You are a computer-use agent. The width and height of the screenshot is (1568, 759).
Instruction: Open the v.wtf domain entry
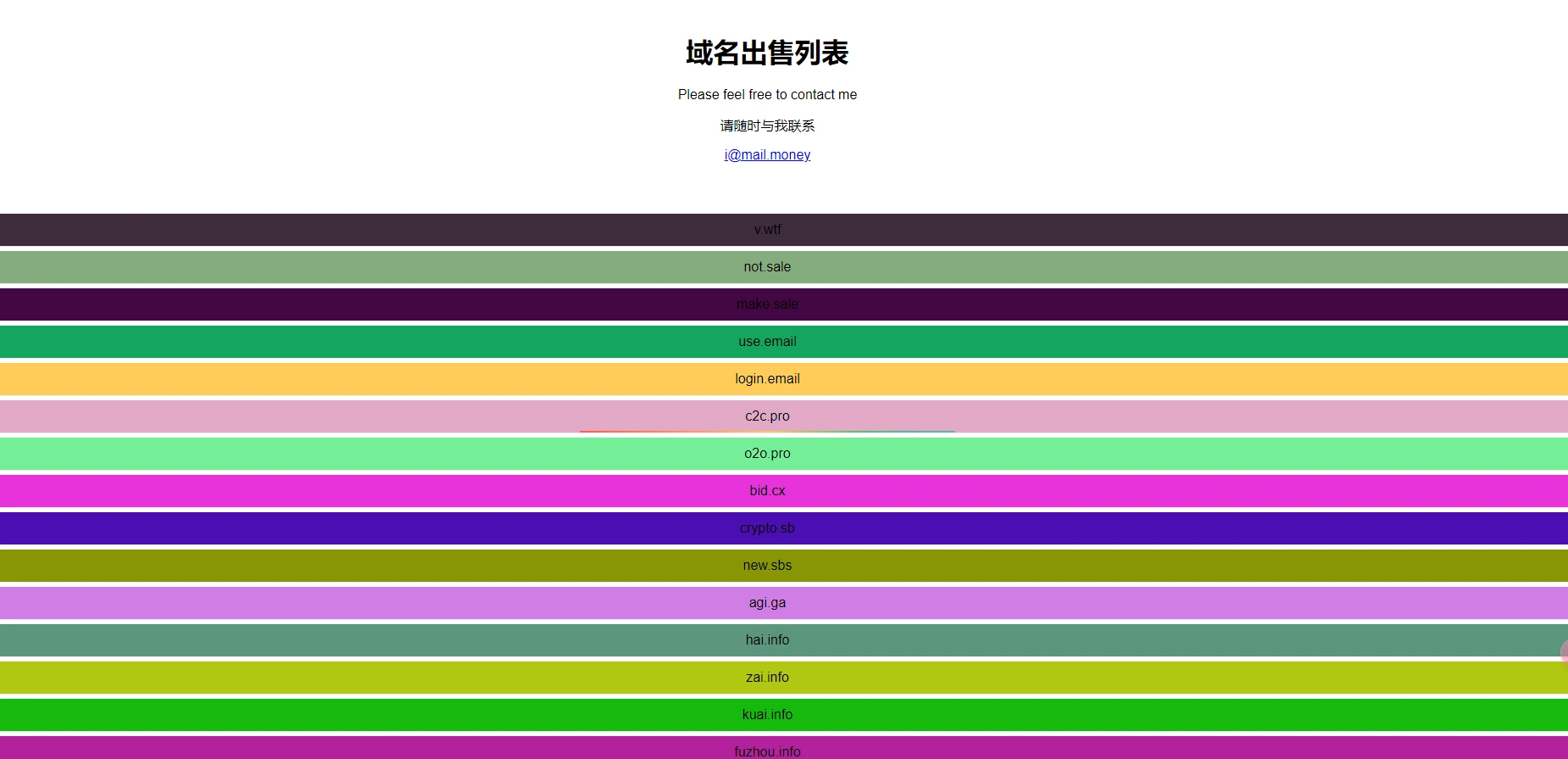(767, 230)
